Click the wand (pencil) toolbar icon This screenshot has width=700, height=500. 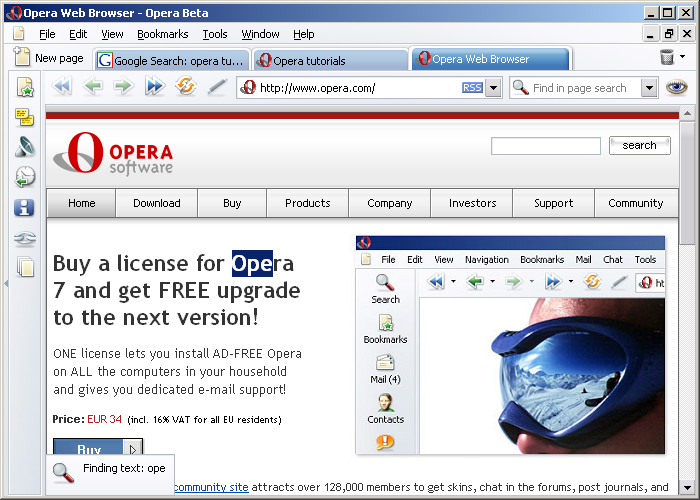[217, 87]
